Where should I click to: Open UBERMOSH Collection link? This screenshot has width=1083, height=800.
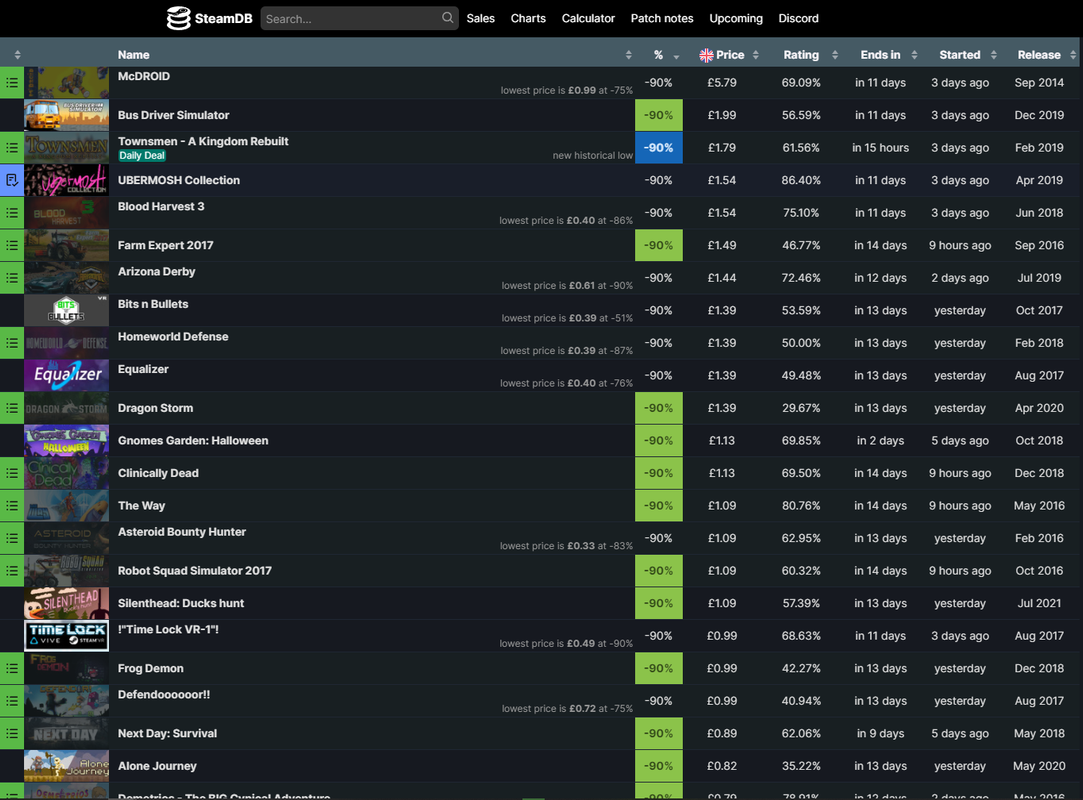pyautogui.click(x=179, y=180)
